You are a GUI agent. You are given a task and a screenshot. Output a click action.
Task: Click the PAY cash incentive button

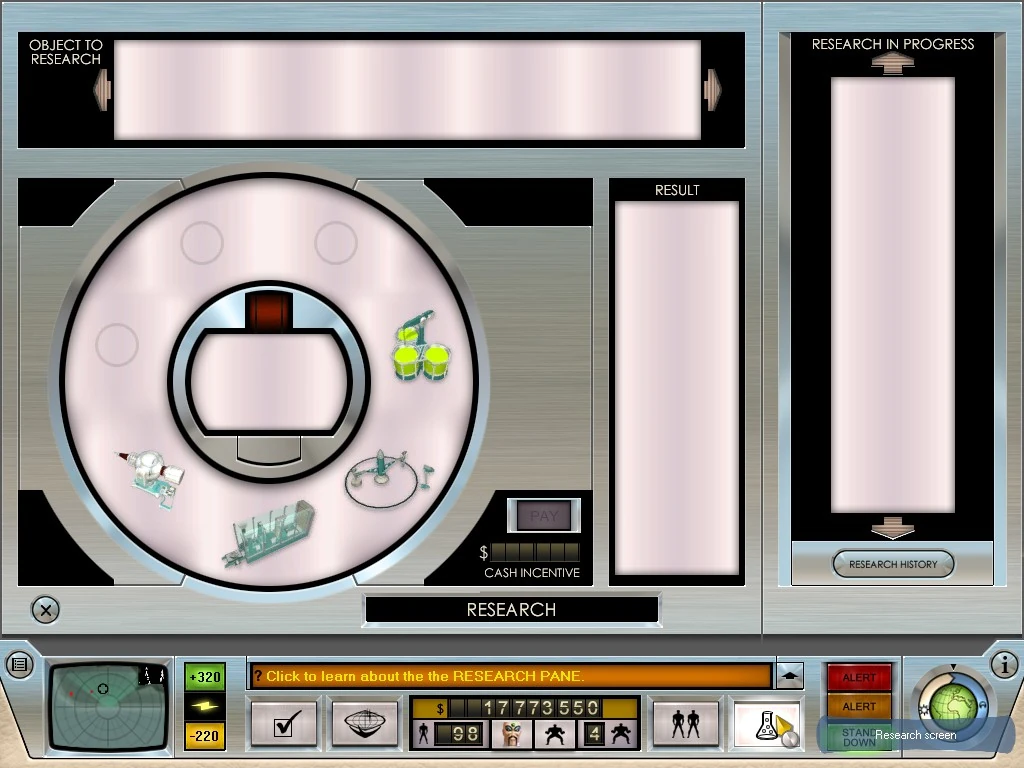pyautogui.click(x=544, y=516)
